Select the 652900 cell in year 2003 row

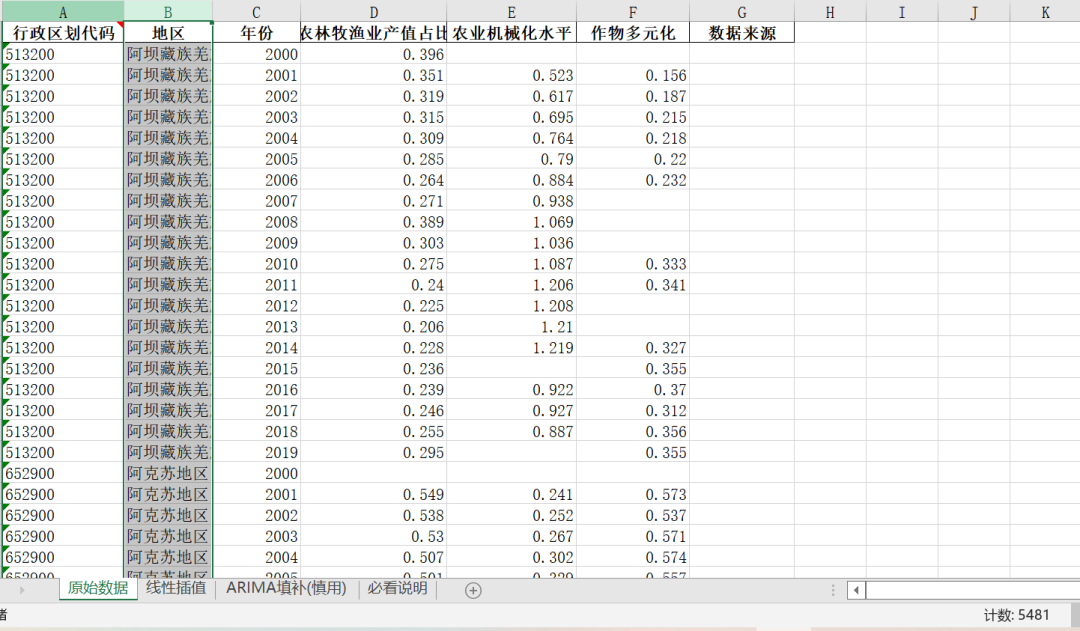(63, 536)
